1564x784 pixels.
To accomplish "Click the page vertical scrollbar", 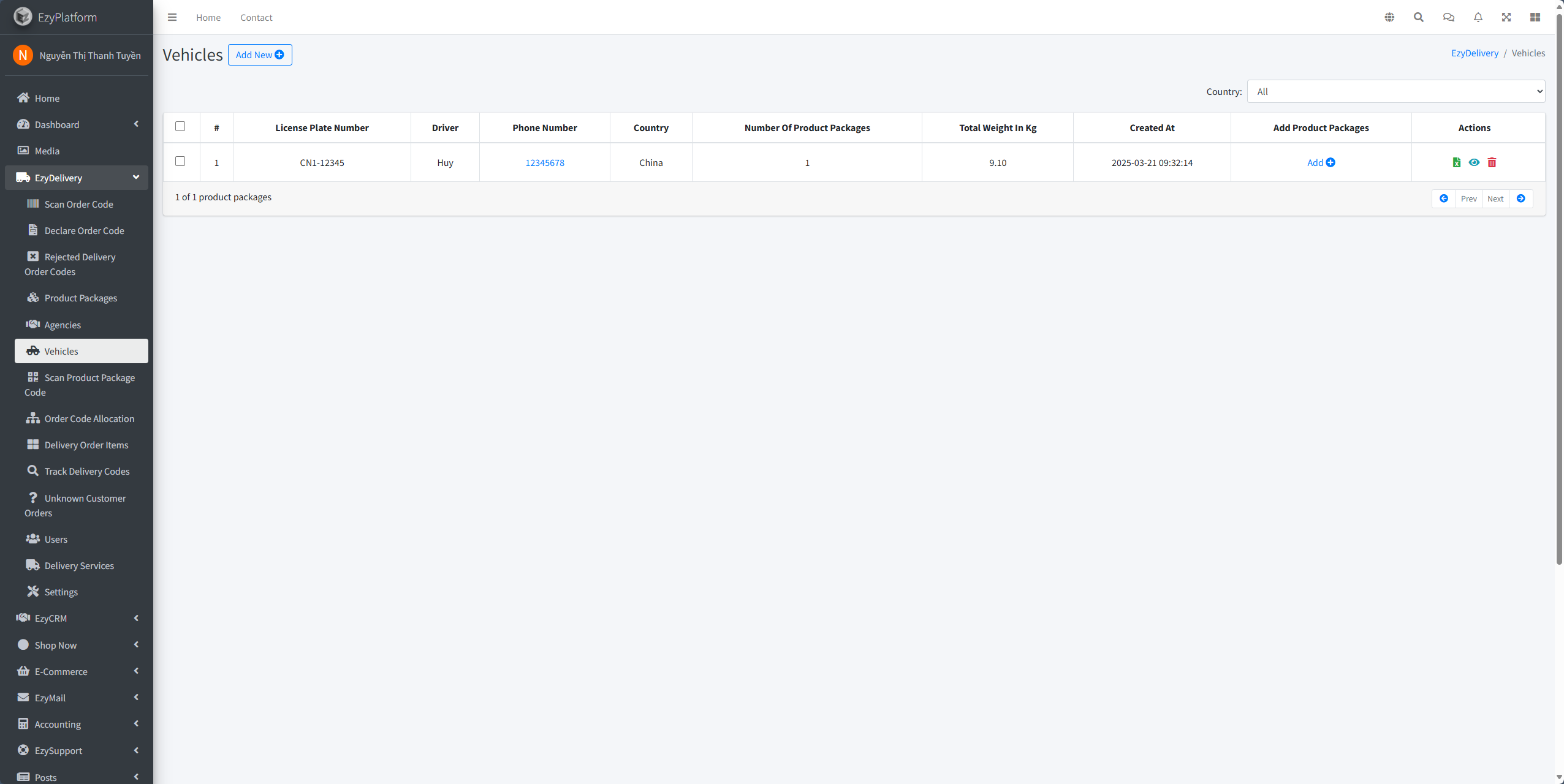I will (x=1559, y=288).
